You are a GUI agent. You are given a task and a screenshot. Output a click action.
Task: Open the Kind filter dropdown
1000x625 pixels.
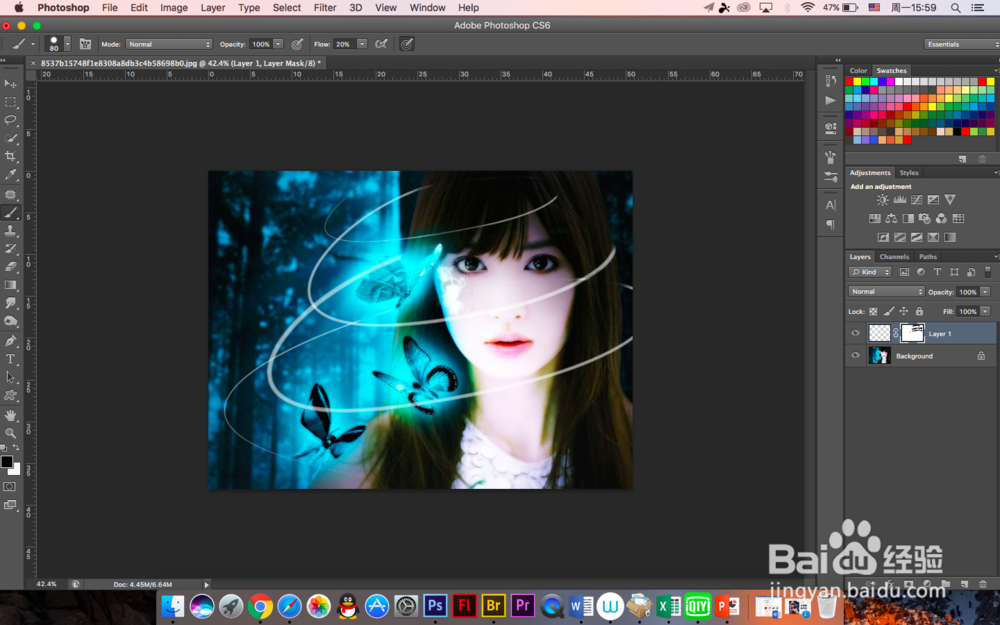(870, 272)
